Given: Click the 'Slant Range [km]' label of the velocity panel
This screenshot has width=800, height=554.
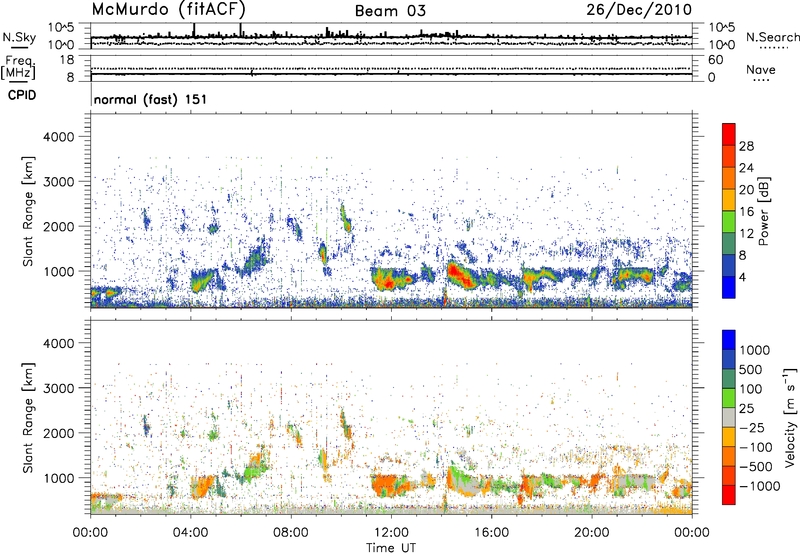Looking at the screenshot, I should [x=28, y=417].
